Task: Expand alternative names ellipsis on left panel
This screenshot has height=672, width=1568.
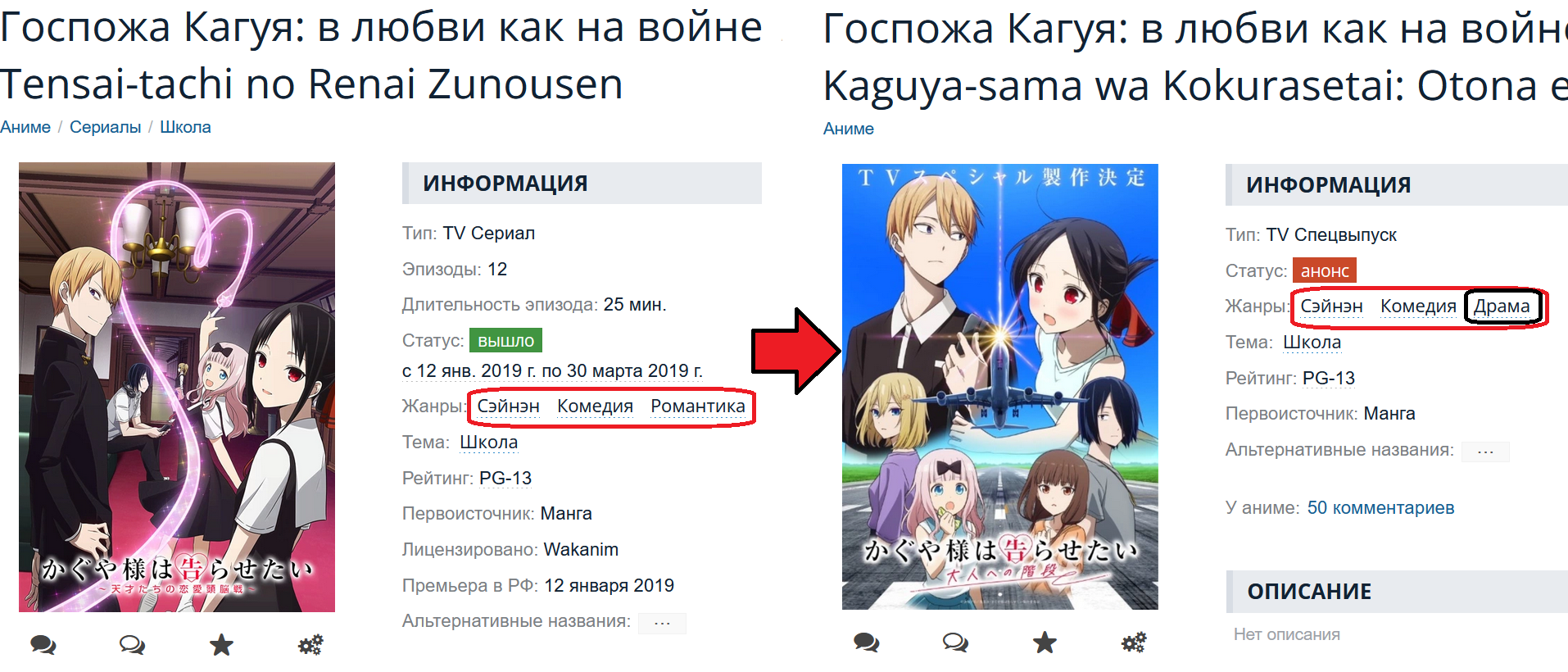Action: [662, 623]
